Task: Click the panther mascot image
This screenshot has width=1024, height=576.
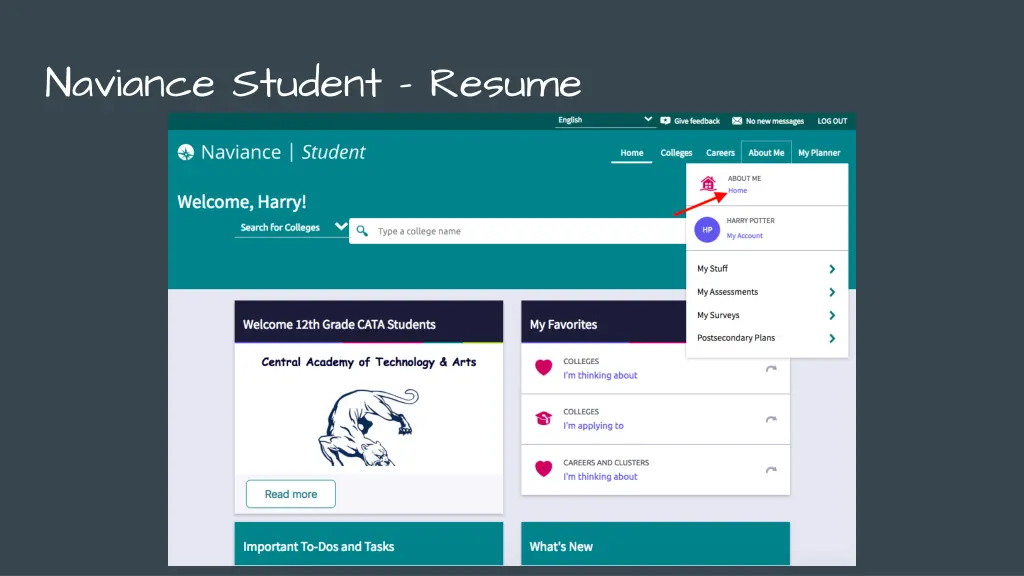Action: pyautogui.click(x=368, y=426)
